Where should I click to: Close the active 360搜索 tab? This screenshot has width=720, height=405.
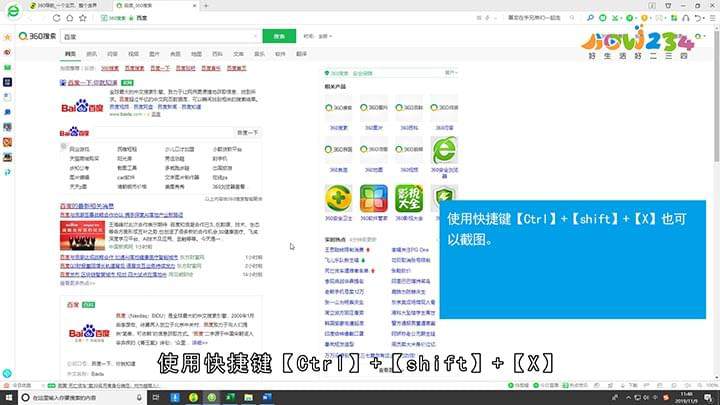tap(194, 6)
